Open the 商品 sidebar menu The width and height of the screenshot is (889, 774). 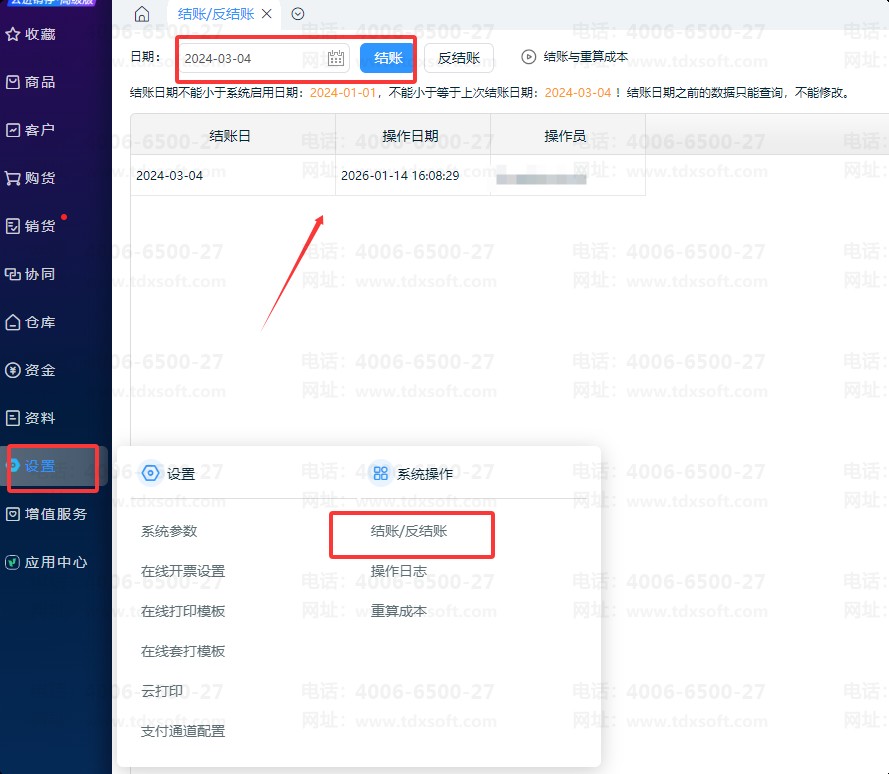(40, 82)
